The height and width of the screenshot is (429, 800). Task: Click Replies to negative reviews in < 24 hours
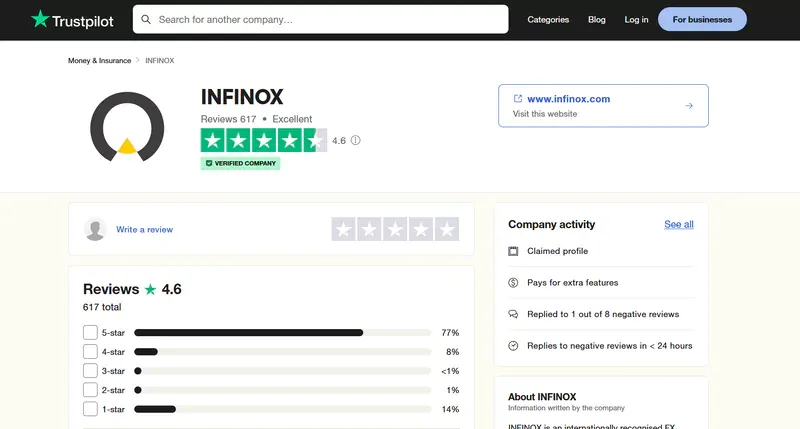coord(610,346)
